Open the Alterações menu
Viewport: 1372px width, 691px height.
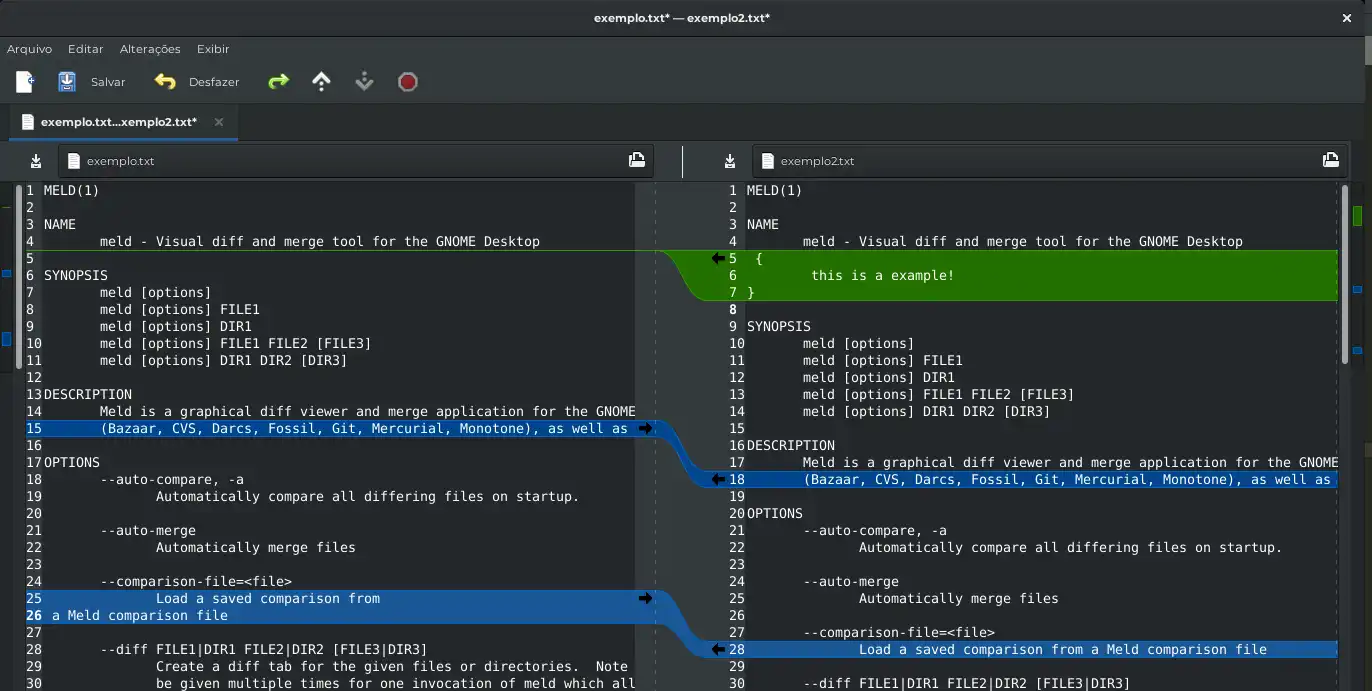[x=150, y=49]
